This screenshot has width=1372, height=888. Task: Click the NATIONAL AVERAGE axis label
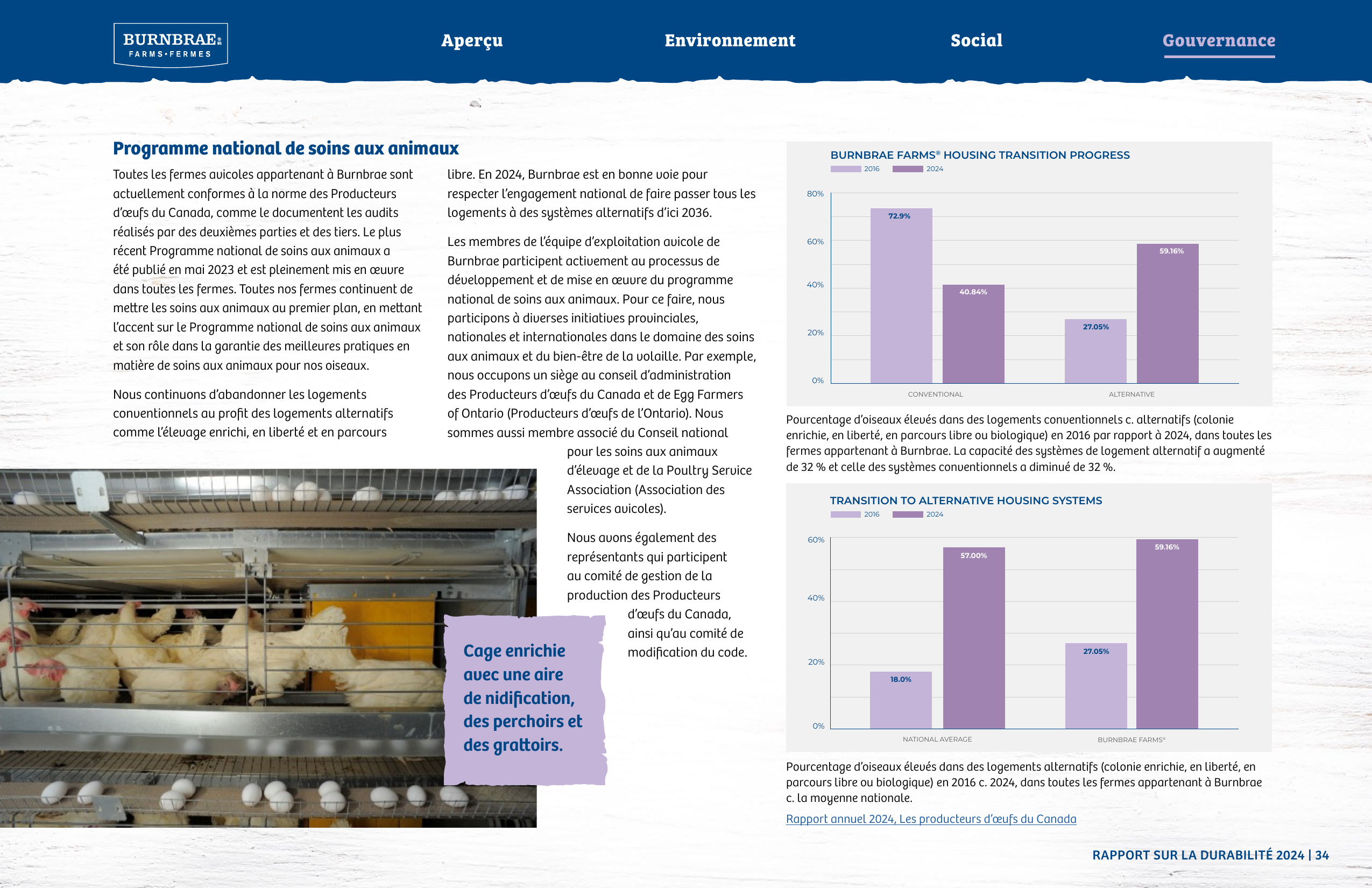[x=937, y=739]
